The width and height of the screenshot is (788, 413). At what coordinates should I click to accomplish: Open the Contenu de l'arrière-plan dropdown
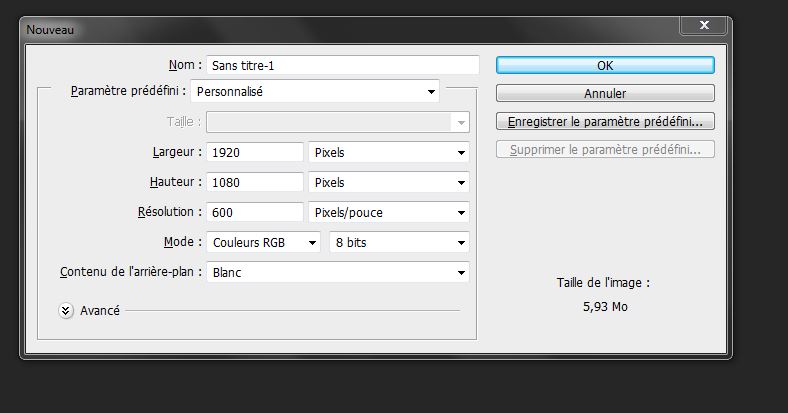337,272
